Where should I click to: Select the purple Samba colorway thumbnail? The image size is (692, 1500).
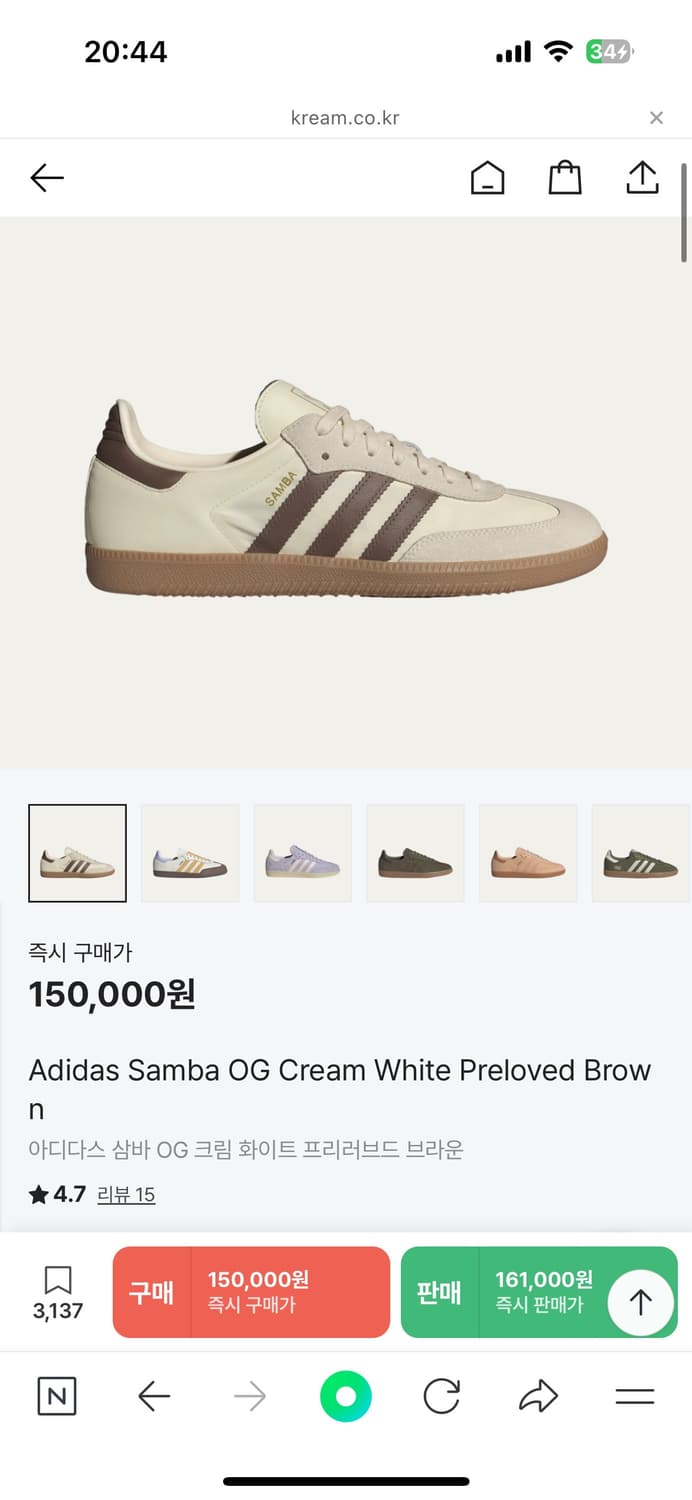pos(303,853)
